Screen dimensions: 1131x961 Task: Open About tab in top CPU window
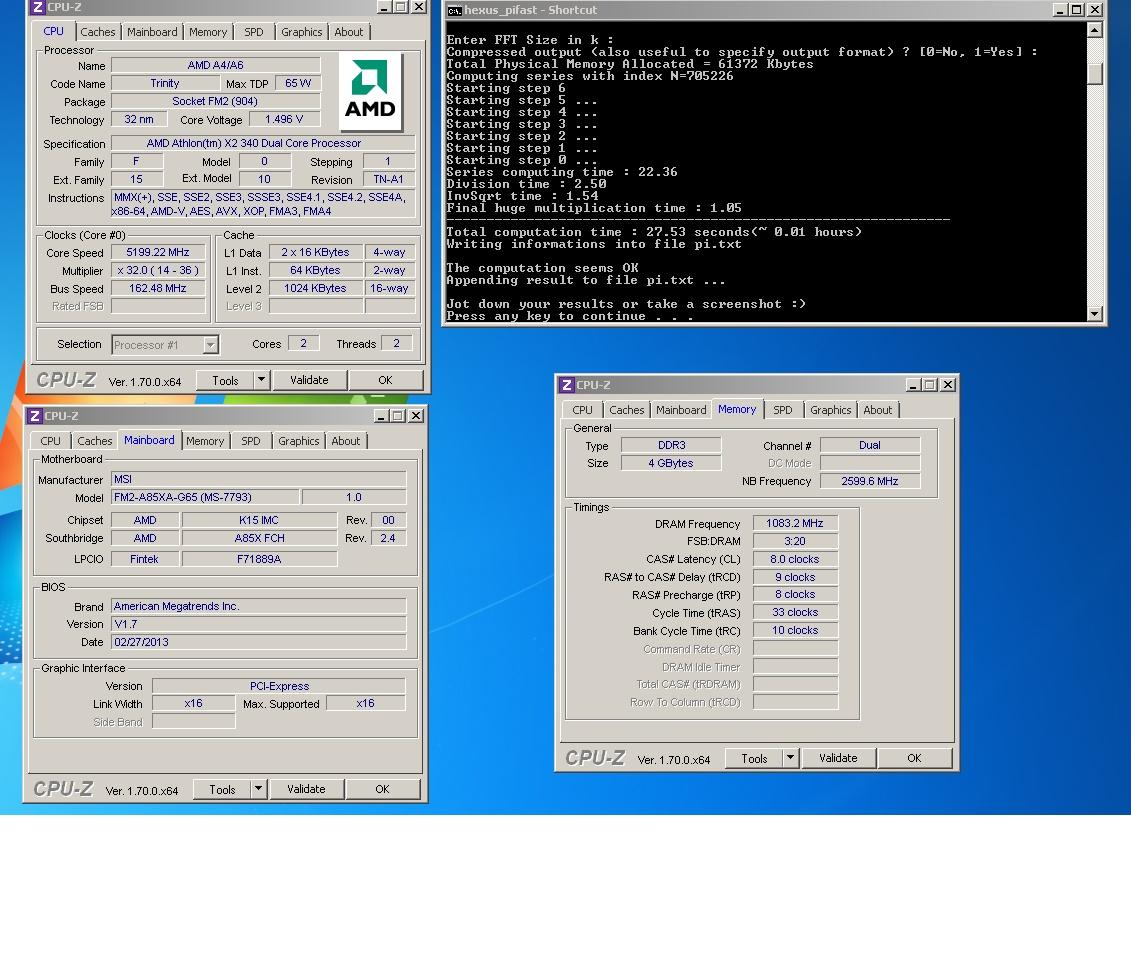pyautogui.click(x=349, y=32)
